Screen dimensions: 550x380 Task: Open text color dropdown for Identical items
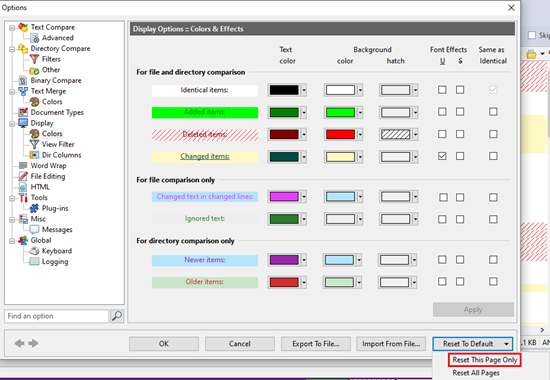pos(304,90)
